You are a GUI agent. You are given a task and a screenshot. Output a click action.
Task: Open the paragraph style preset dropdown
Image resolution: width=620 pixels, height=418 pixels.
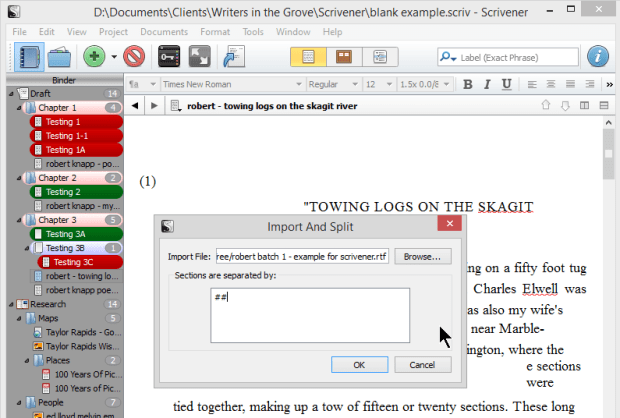(x=142, y=84)
